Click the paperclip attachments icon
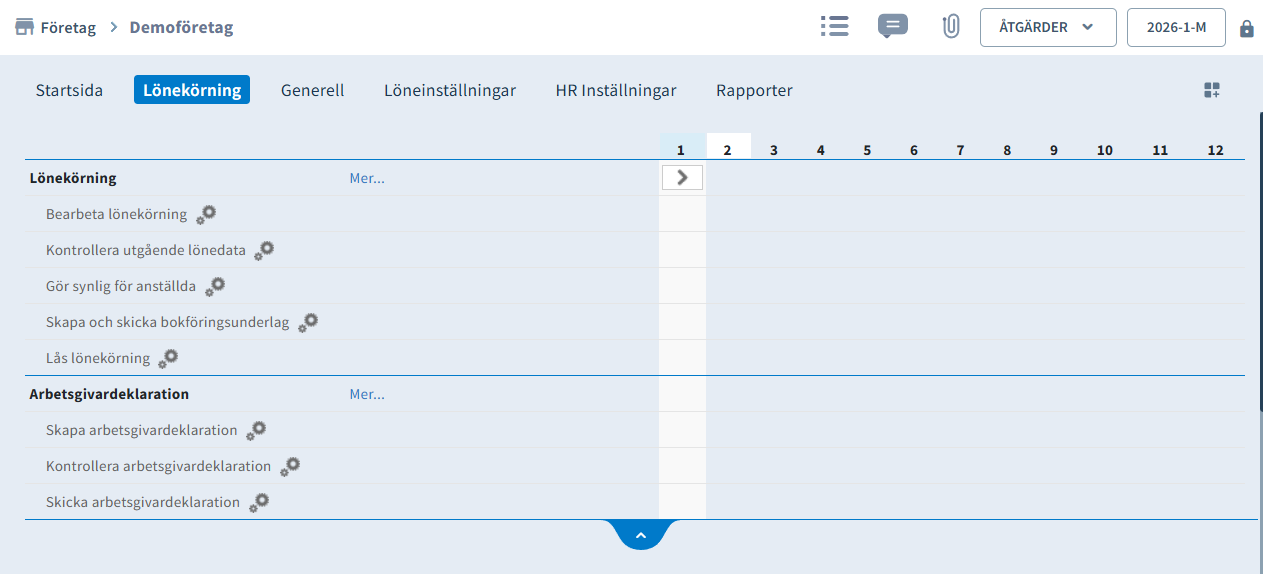This screenshot has height=574, width=1263. (x=951, y=27)
